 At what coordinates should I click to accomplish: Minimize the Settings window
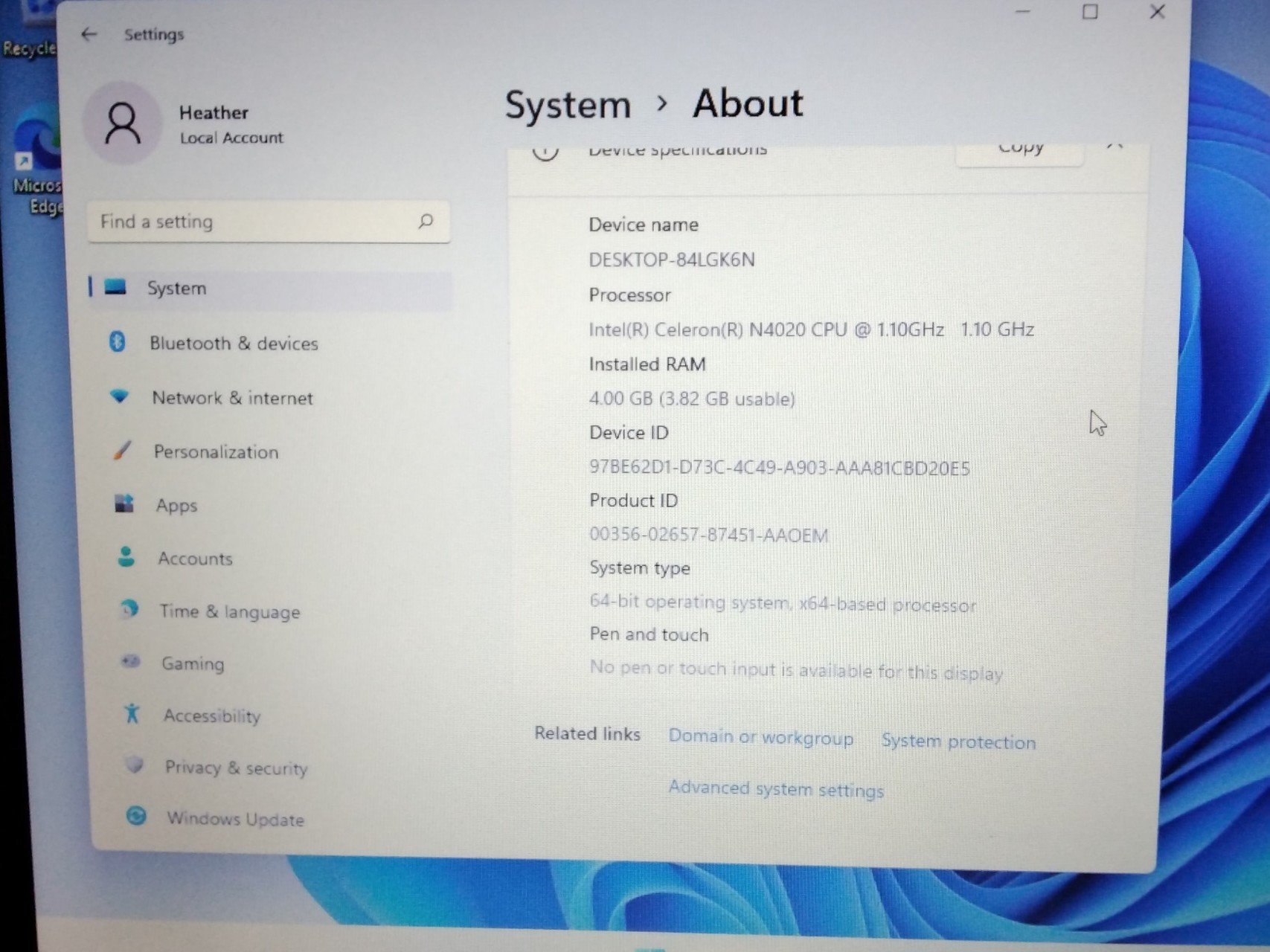(1023, 13)
